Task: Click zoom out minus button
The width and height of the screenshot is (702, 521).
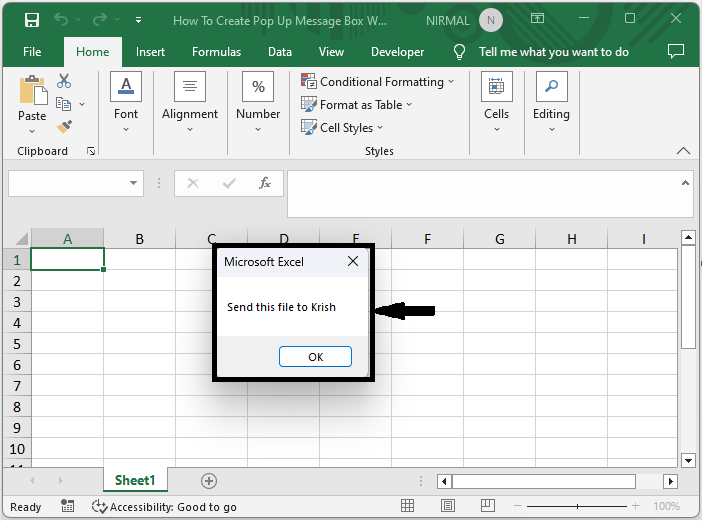Action: (518, 506)
